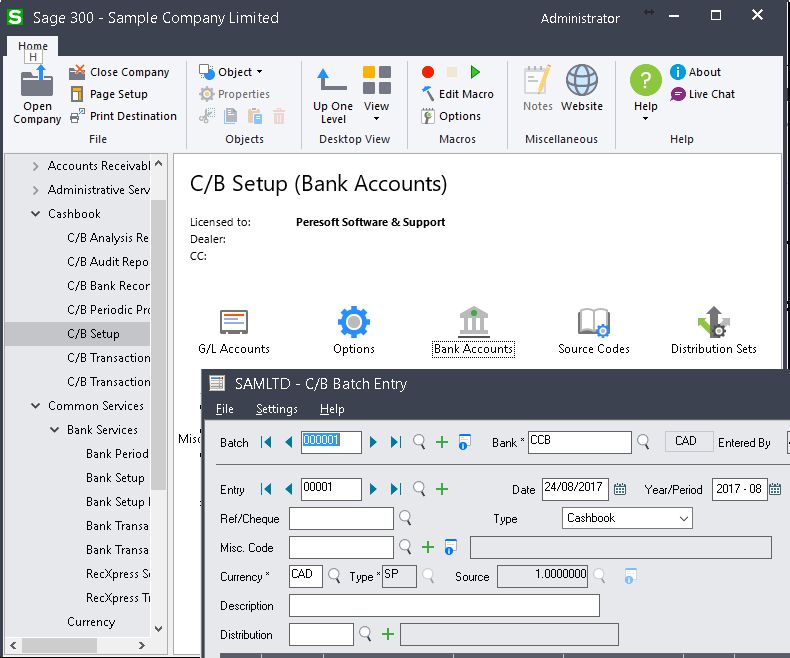Select Bank Period tree item
Screen dimensions: 790x658
117,454
